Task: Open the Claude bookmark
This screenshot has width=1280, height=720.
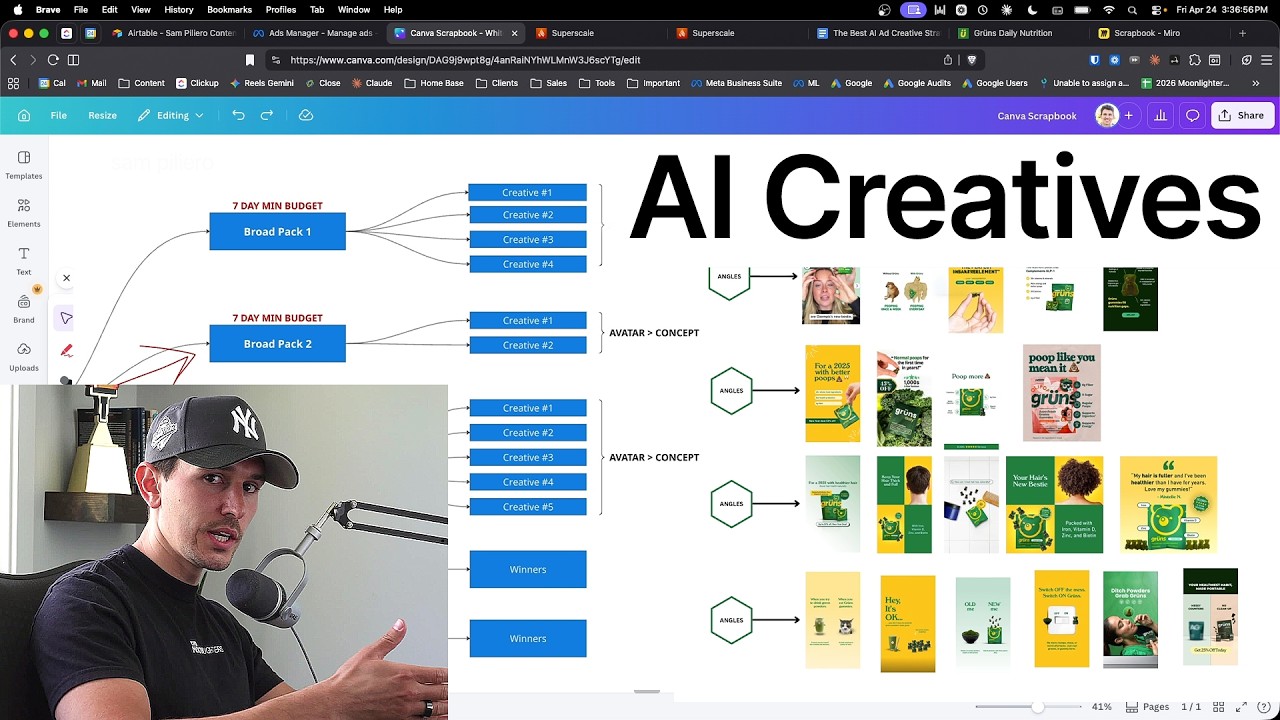Action: pyautogui.click(x=371, y=83)
